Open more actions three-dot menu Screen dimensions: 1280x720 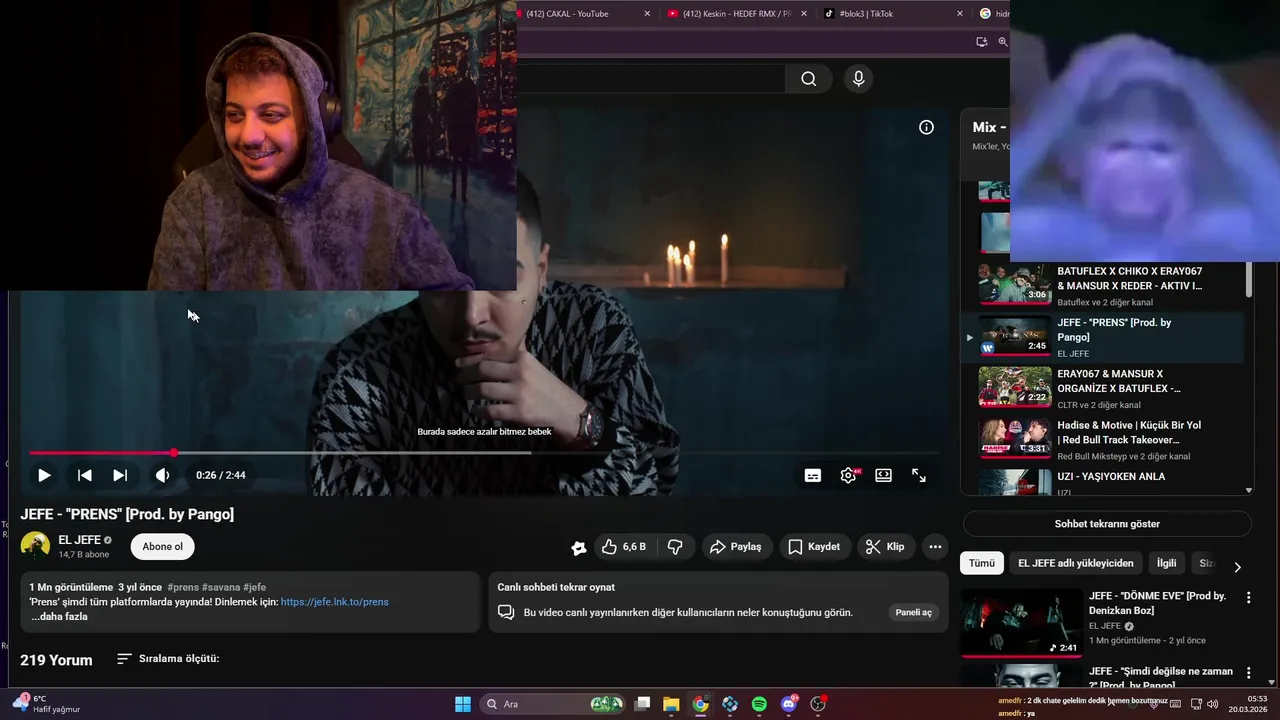(935, 547)
